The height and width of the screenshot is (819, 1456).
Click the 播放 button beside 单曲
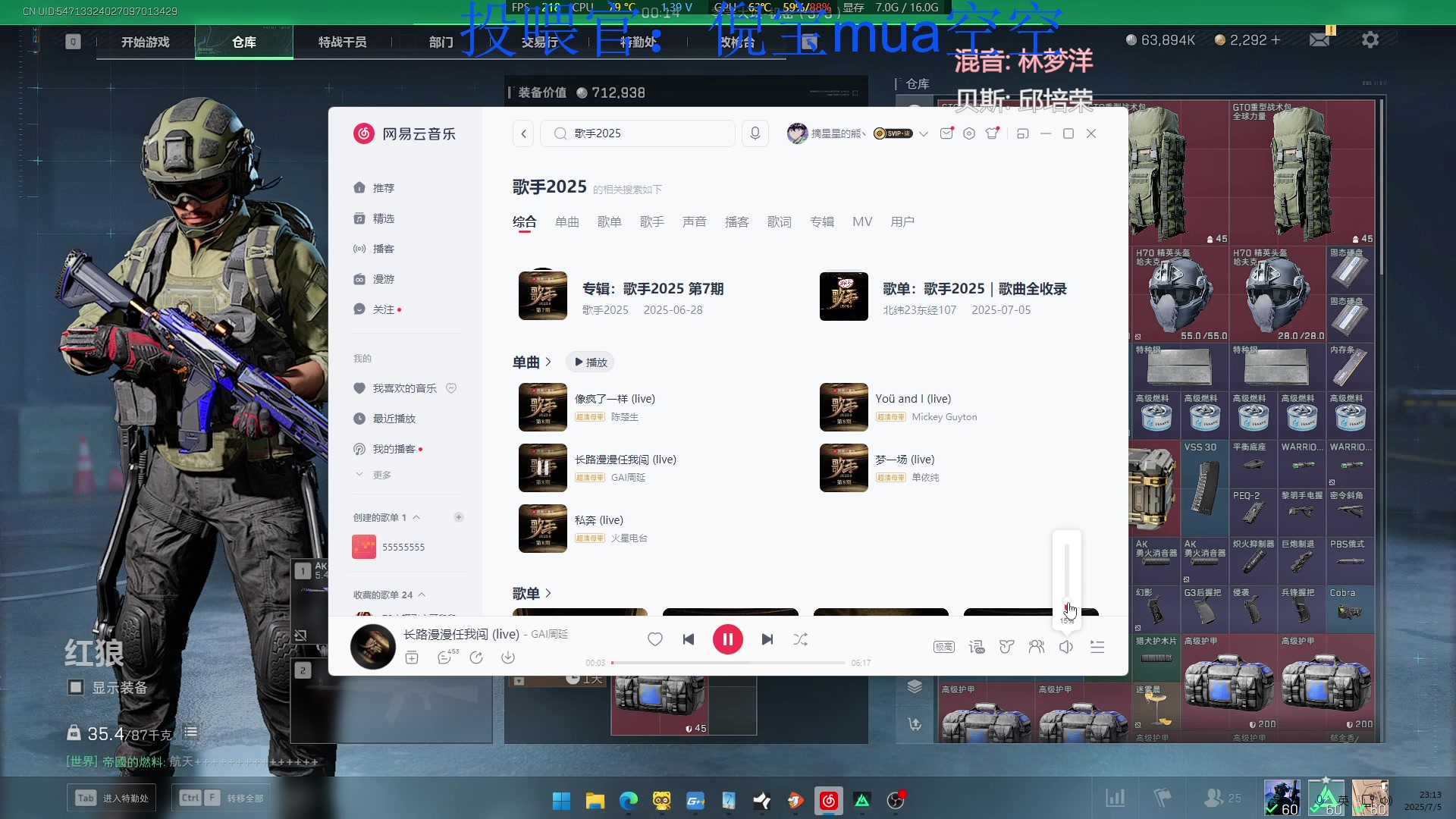(x=590, y=362)
